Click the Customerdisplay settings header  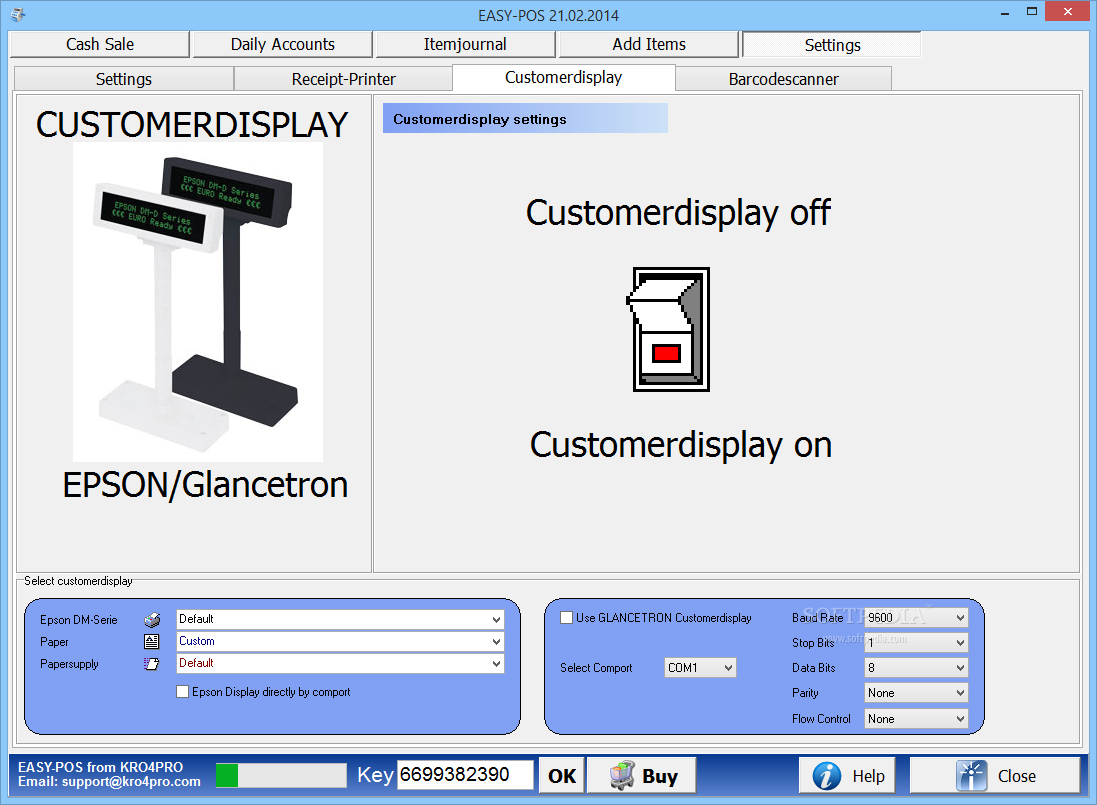pos(525,119)
